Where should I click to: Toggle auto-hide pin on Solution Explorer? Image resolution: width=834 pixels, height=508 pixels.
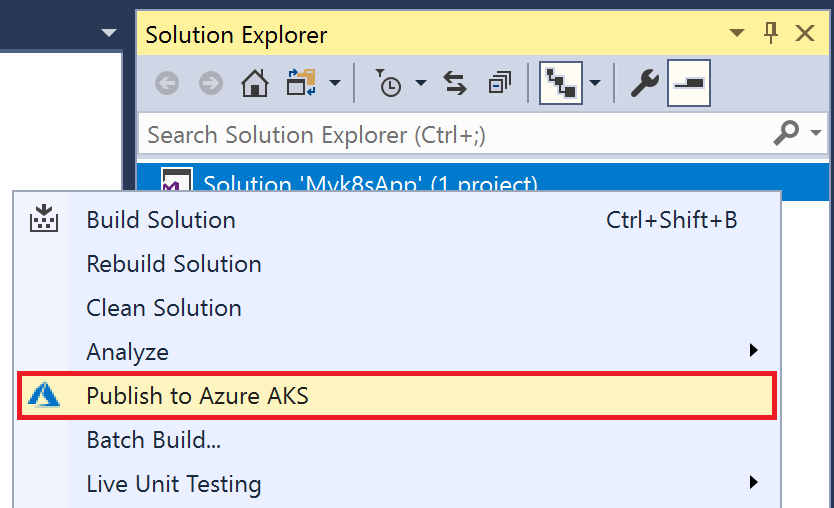pos(771,34)
